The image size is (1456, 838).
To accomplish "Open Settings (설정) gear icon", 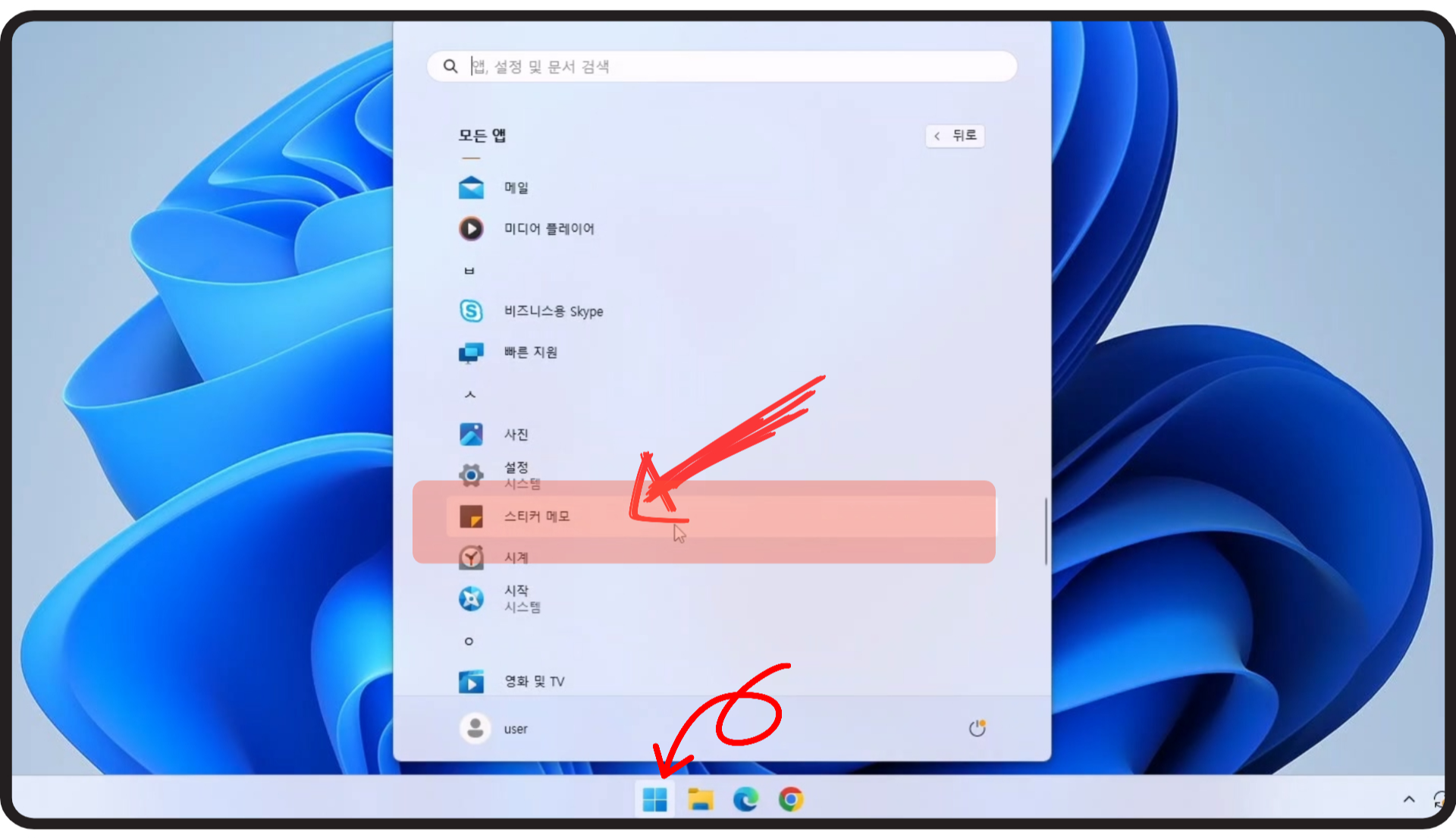I will tap(471, 475).
